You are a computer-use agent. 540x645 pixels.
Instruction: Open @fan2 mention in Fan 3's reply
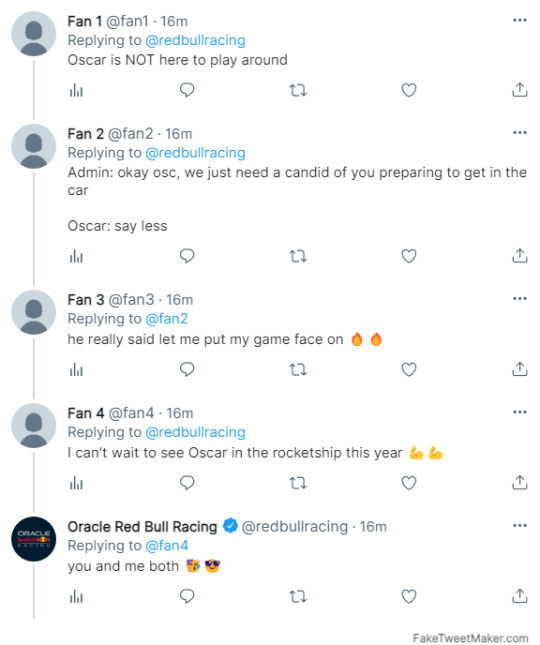[x=167, y=319]
